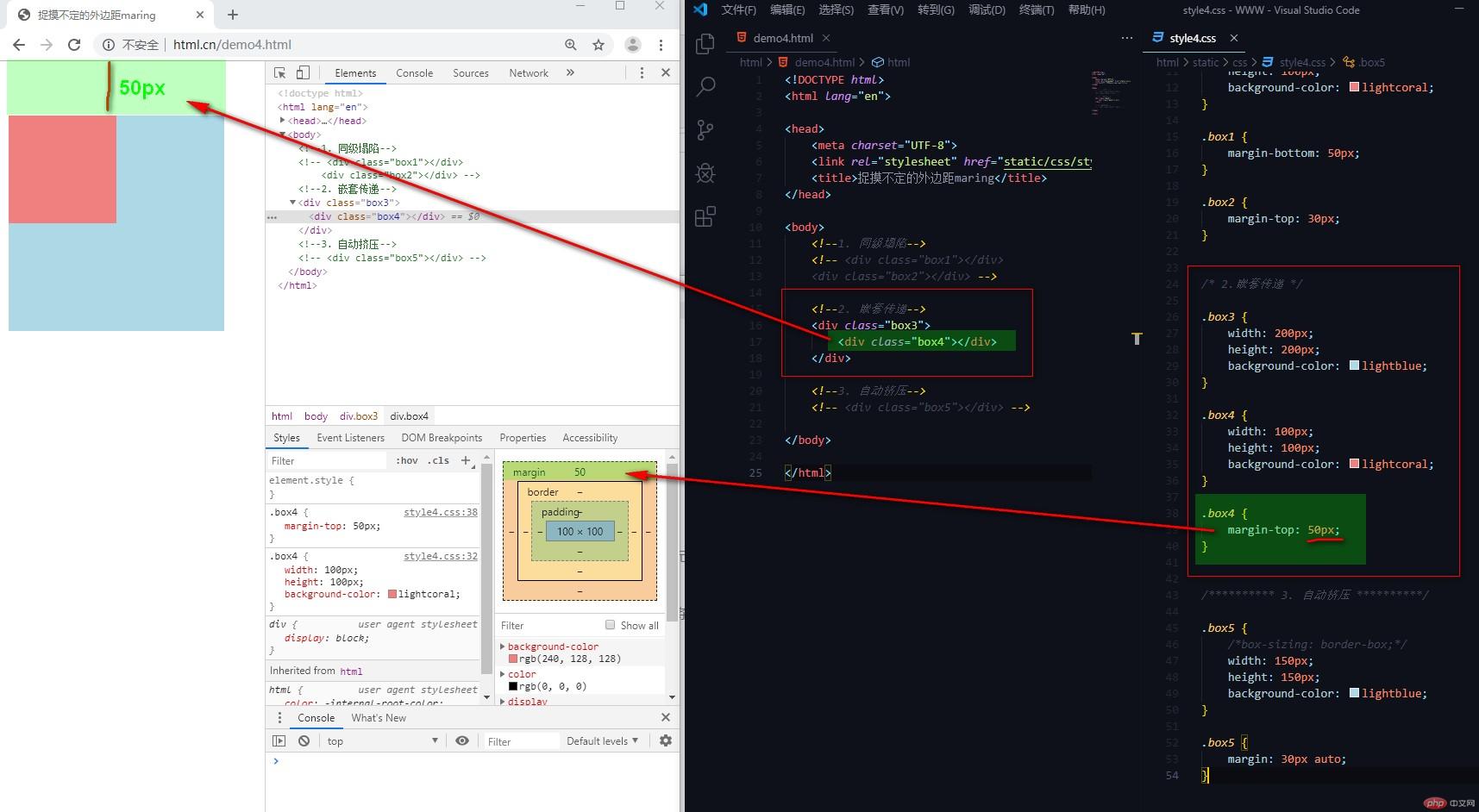Select div.box3 breadcrumb in DevTools
This screenshot has height=812, width=1479.
point(359,416)
